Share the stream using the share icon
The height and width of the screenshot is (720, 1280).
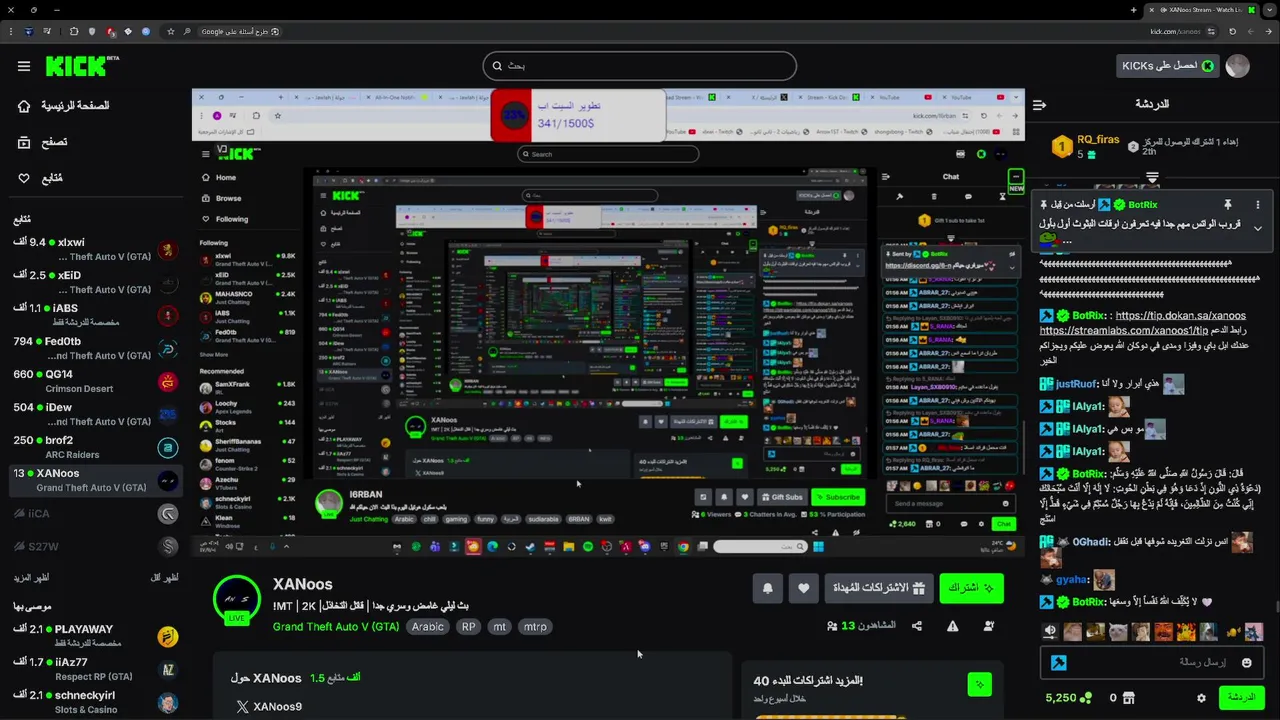pos(916,626)
